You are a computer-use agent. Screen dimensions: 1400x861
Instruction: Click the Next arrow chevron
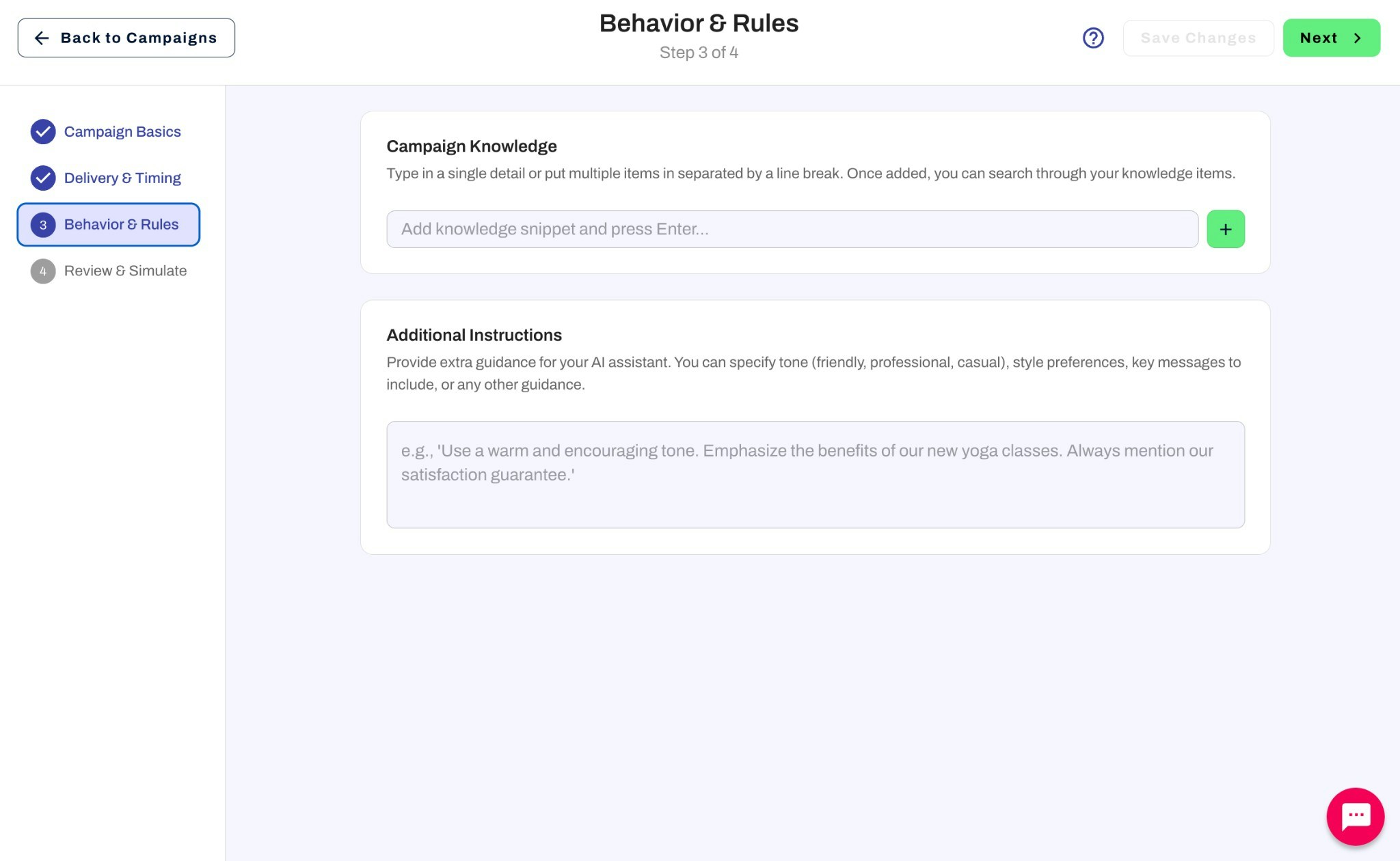point(1358,38)
